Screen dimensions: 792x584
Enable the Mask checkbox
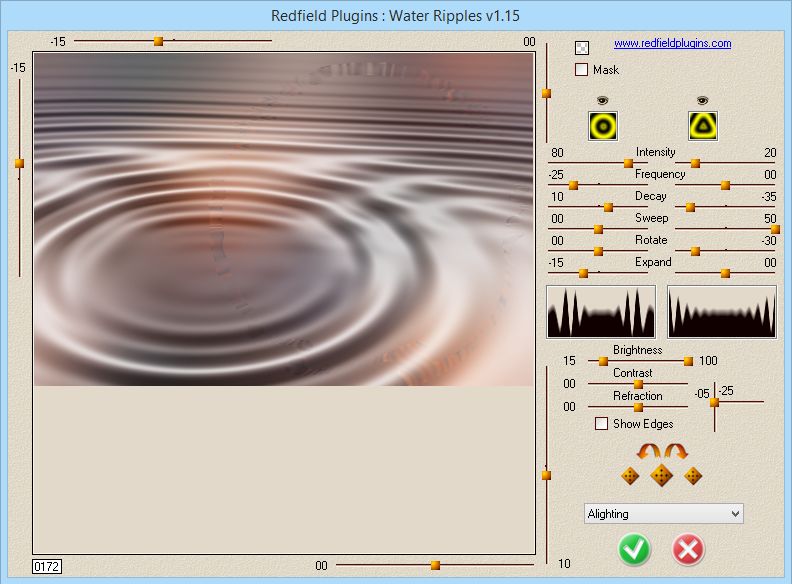pos(581,69)
